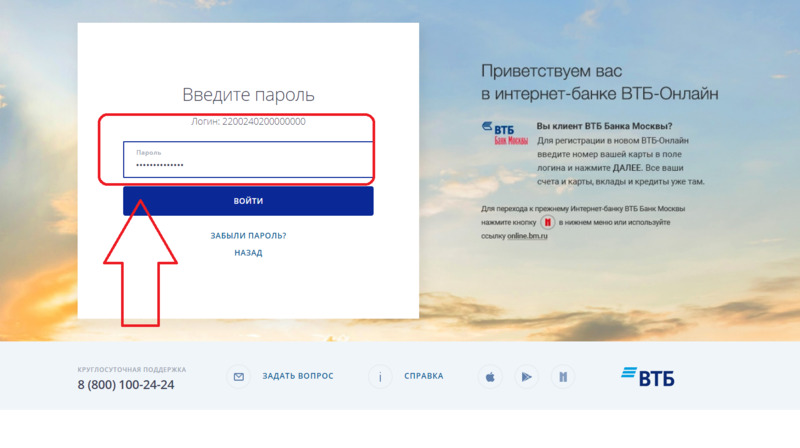Click the info icon beside СПРАВКА
The width and height of the screenshot is (800, 448).
coord(380,377)
